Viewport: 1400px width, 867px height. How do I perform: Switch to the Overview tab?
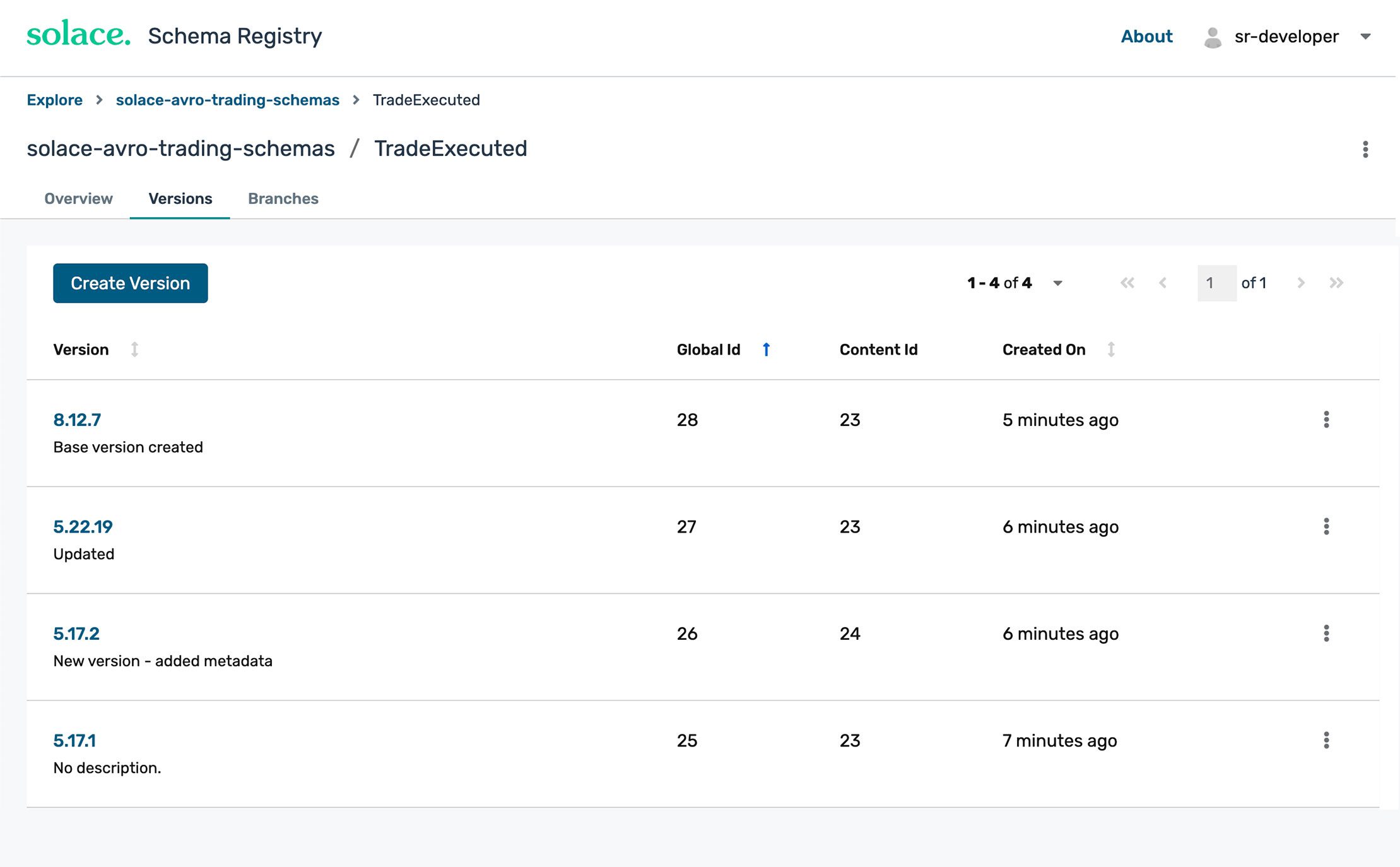[78, 199]
